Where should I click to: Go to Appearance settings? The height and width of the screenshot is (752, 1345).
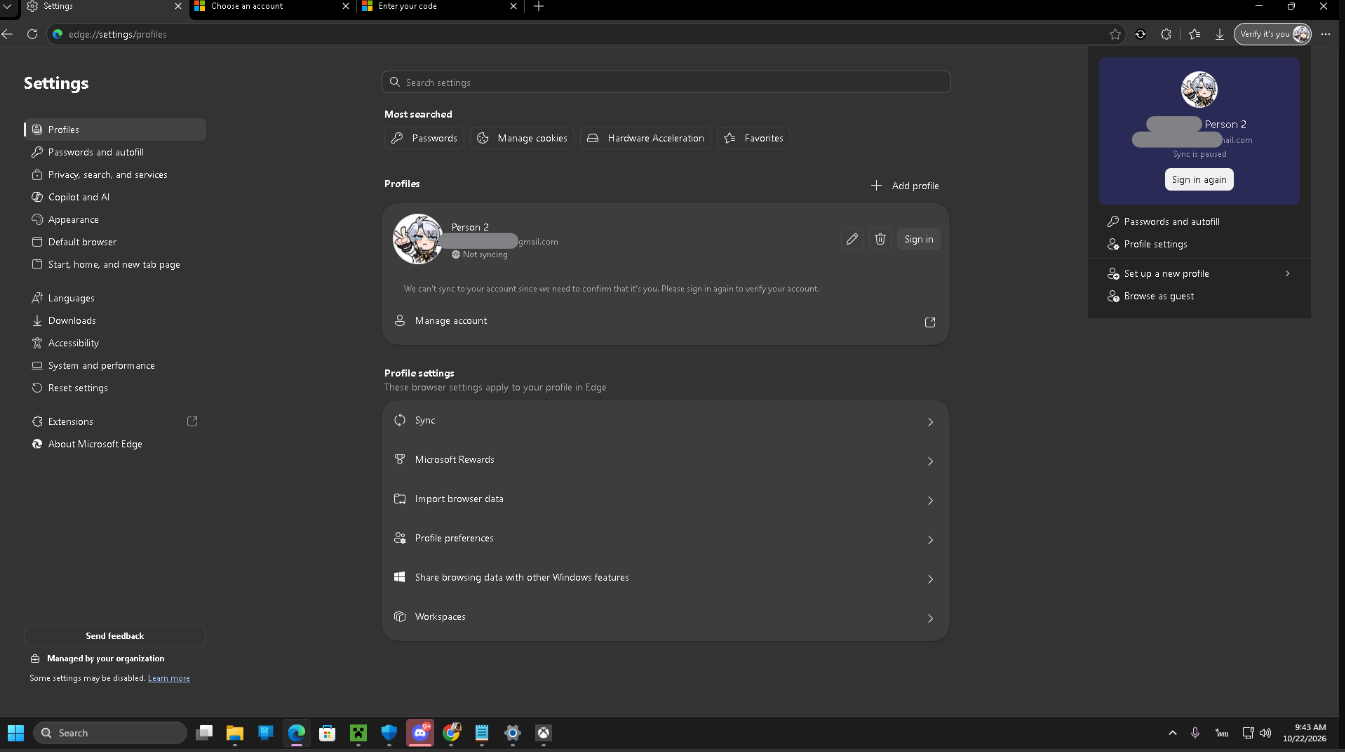(115, 220)
